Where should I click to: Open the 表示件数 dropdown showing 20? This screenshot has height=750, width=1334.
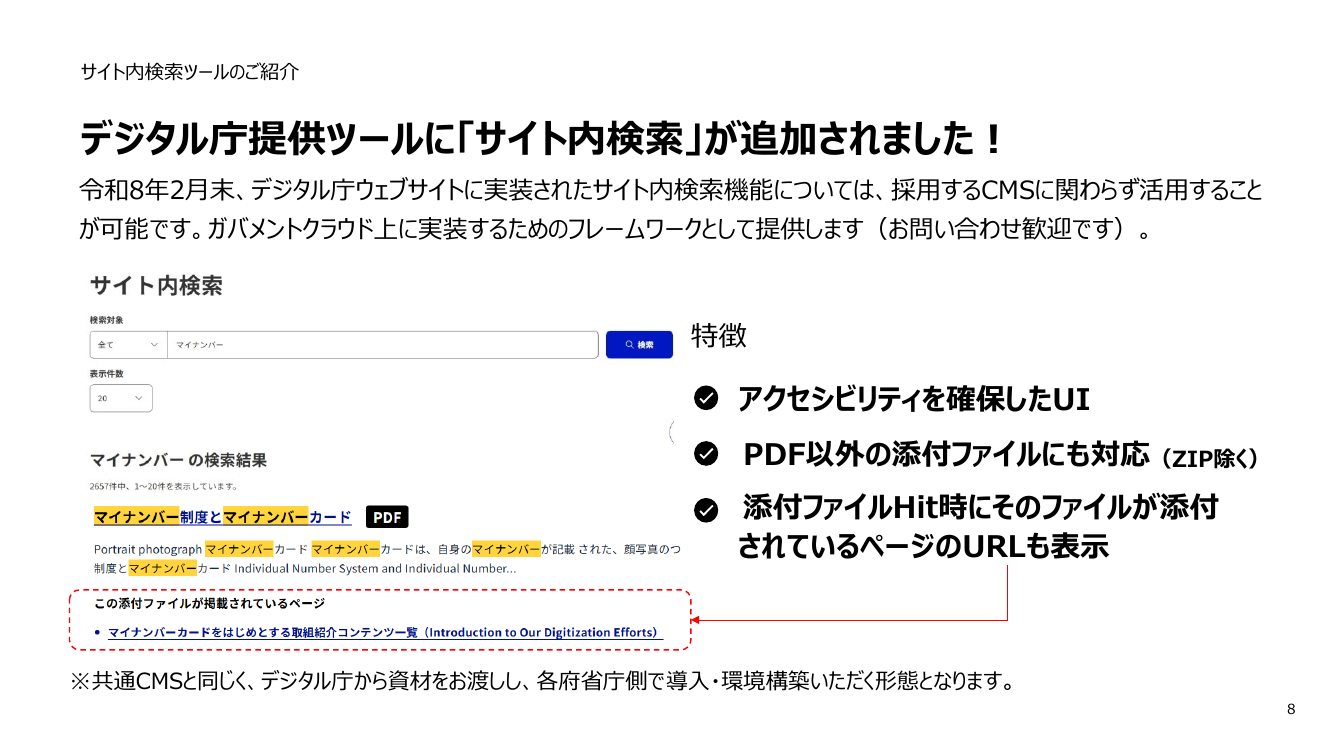point(121,398)
